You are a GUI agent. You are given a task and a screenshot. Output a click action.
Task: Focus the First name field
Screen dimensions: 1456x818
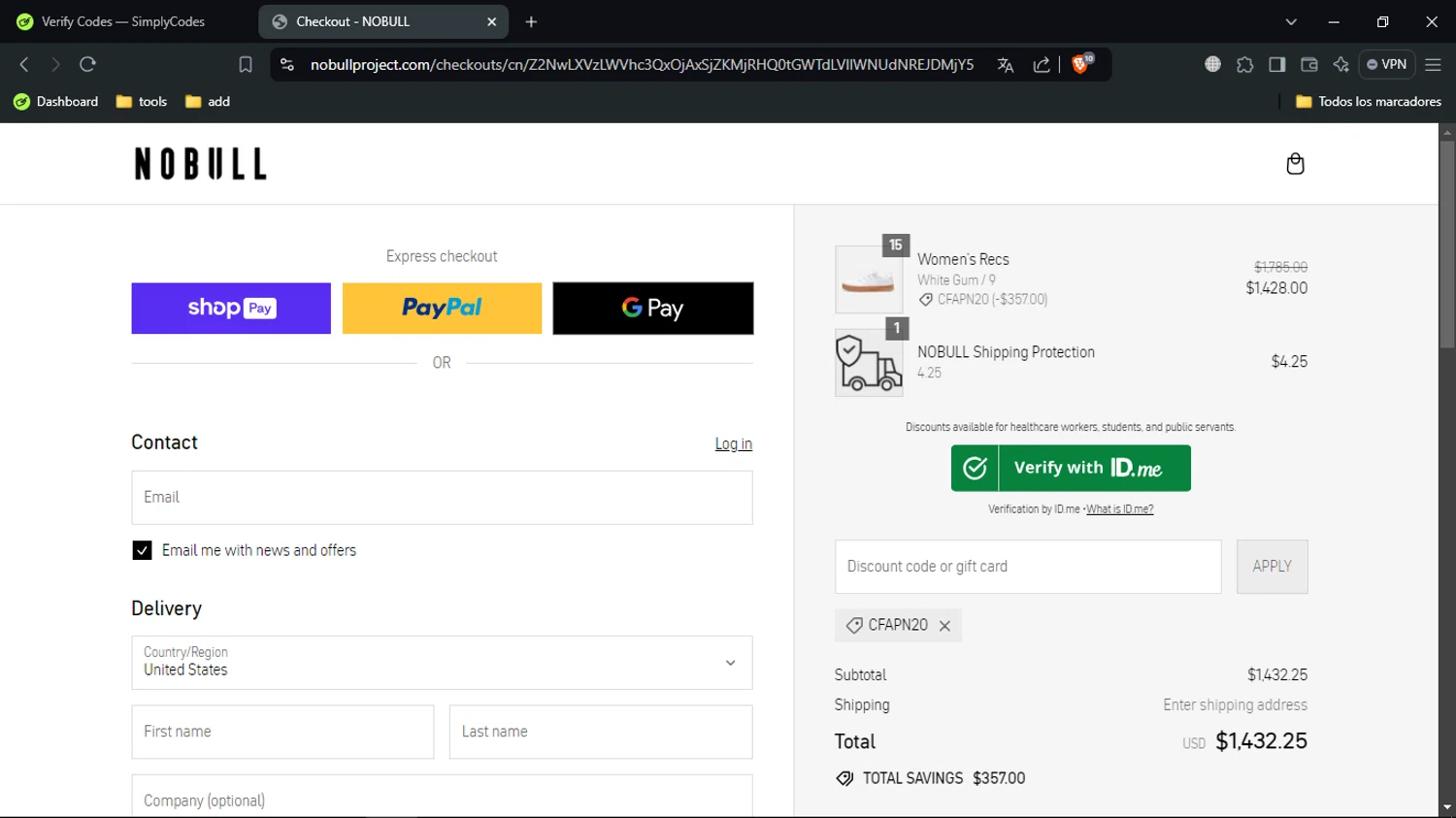click(x=282, y=732)
